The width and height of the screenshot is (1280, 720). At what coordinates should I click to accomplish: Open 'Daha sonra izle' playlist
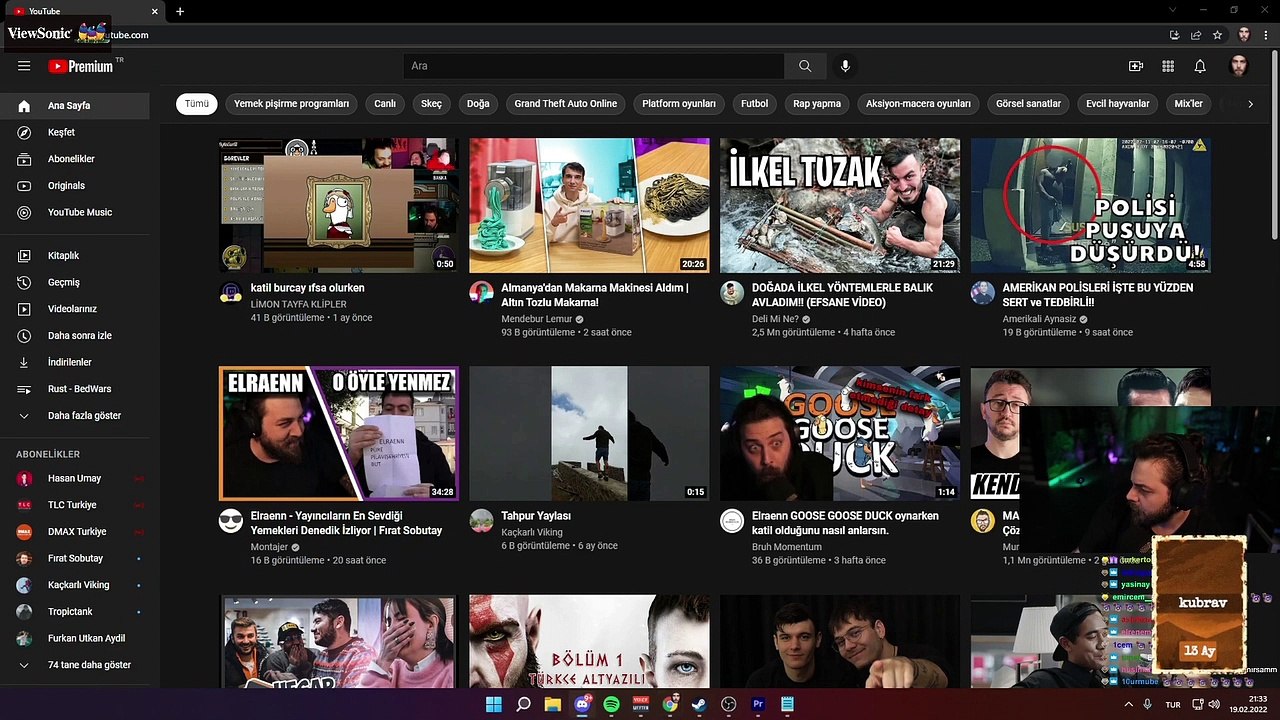click(75, 335)
